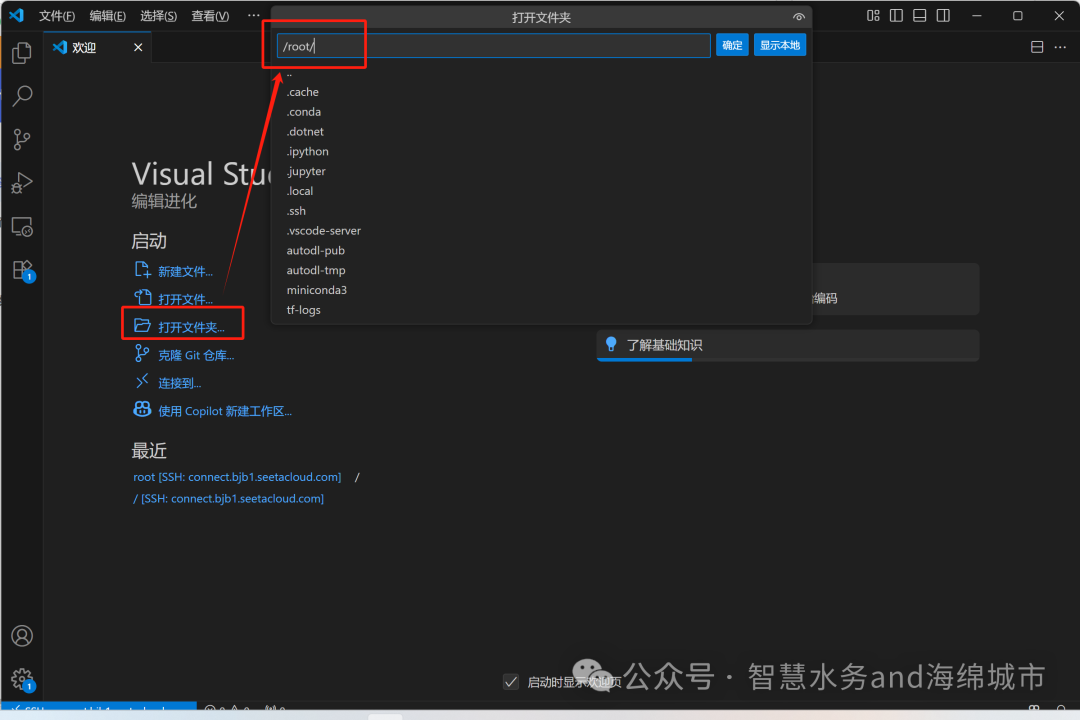Open the 文件(F) menu

(x=56, y=16)
